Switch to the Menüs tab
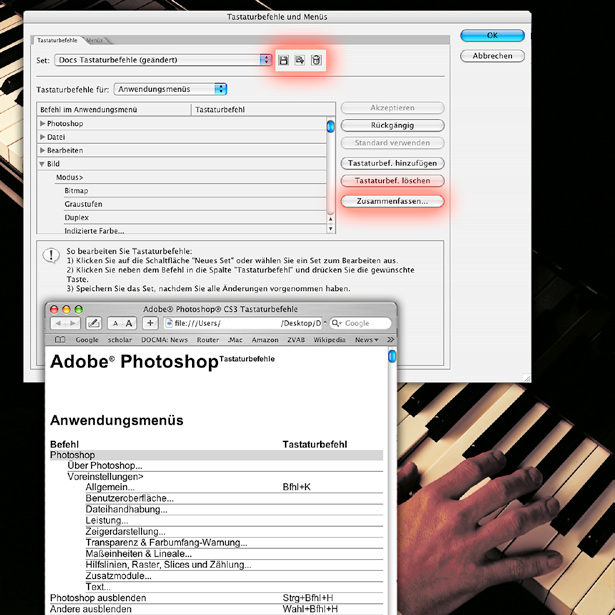Viewport: 615px width, 615px height. 95,40
